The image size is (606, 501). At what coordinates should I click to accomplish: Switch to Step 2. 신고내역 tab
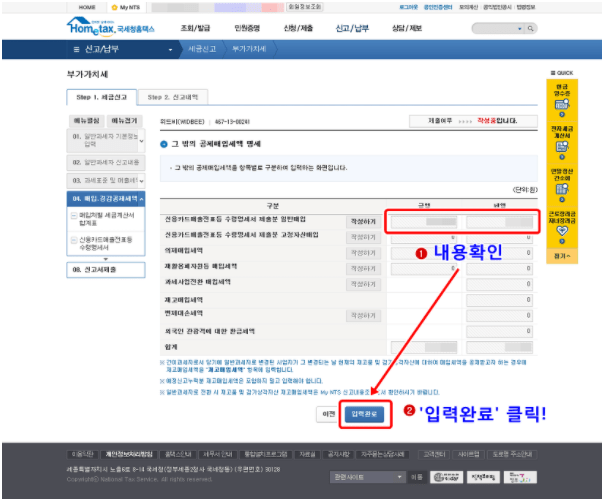click(x=173, y=97)
